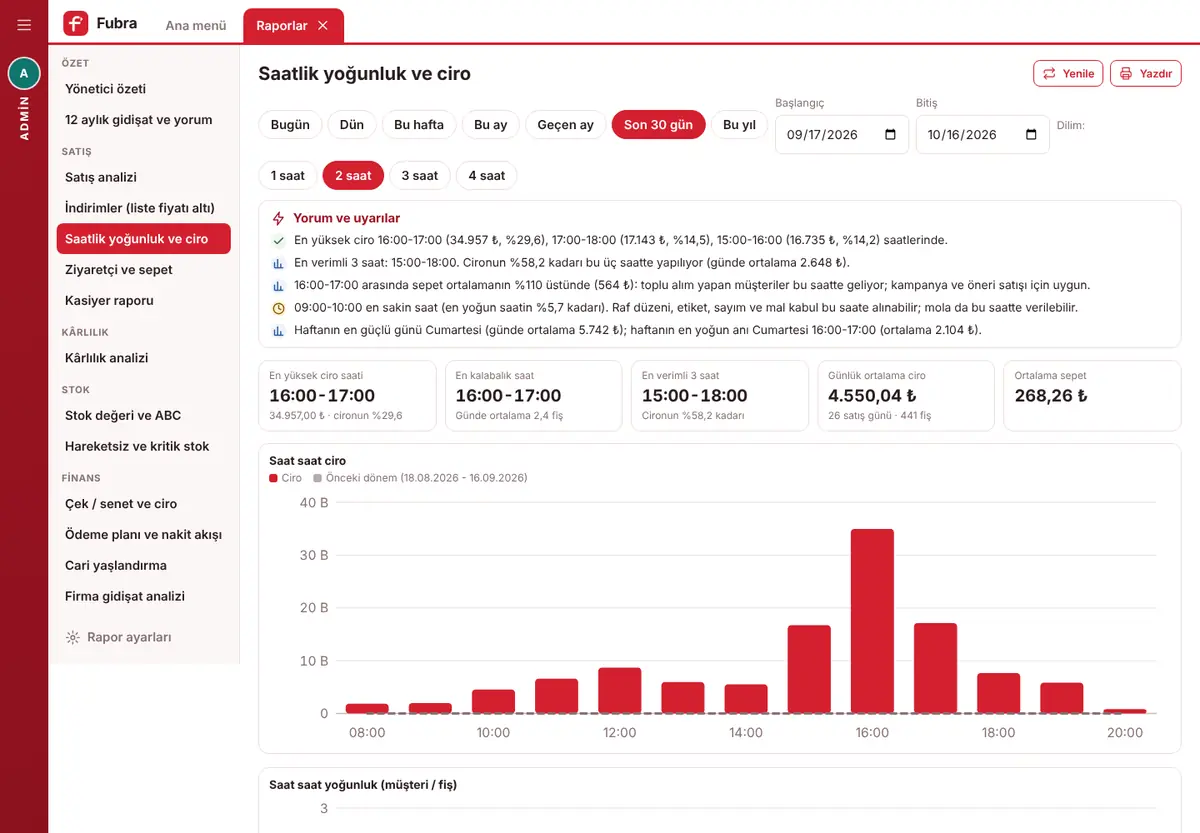Open Çek / senet ve ciro
The image size is (1200, 833).
143,504
